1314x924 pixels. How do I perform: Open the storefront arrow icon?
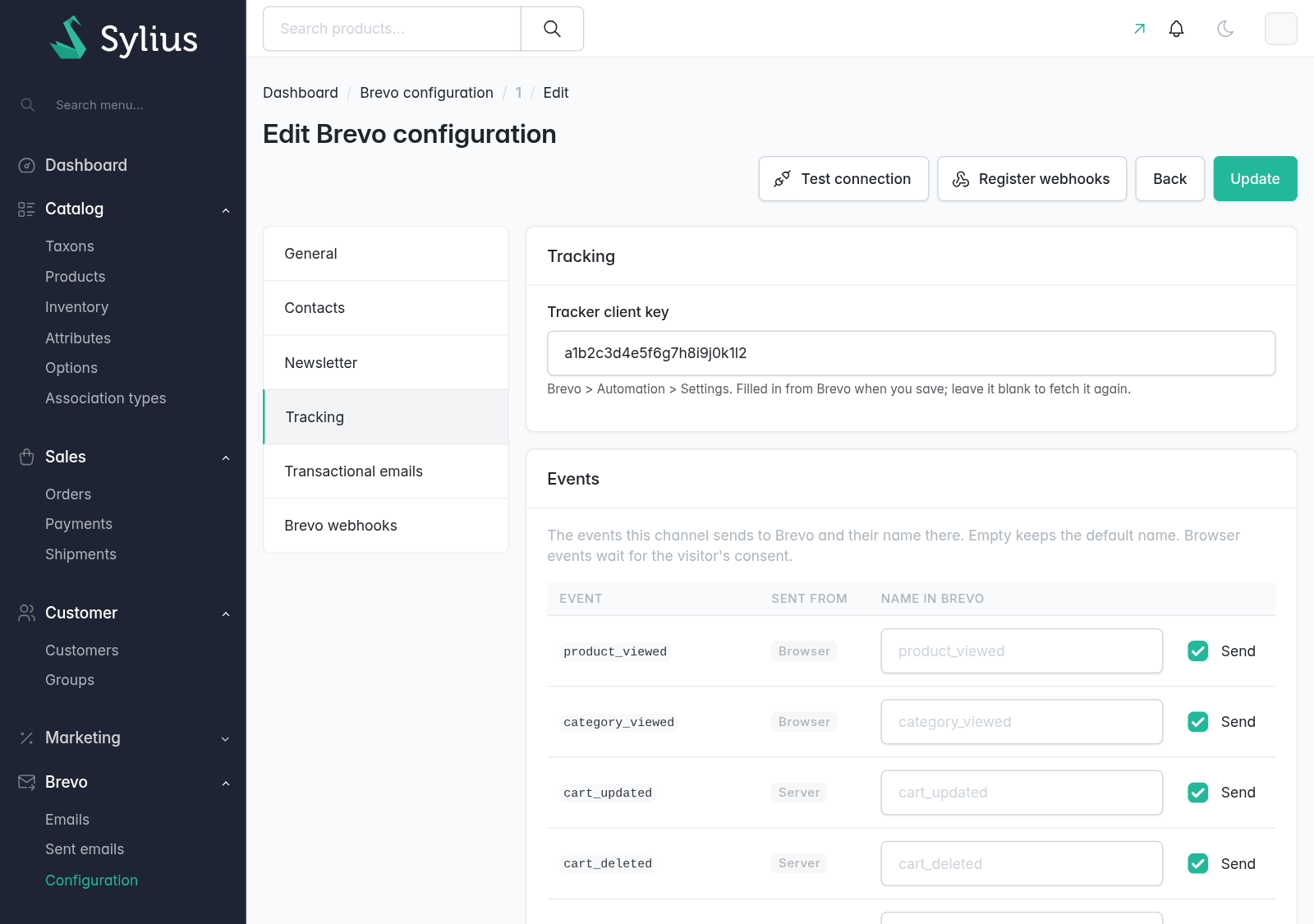pyautogui.click(x=1139, y=29)
